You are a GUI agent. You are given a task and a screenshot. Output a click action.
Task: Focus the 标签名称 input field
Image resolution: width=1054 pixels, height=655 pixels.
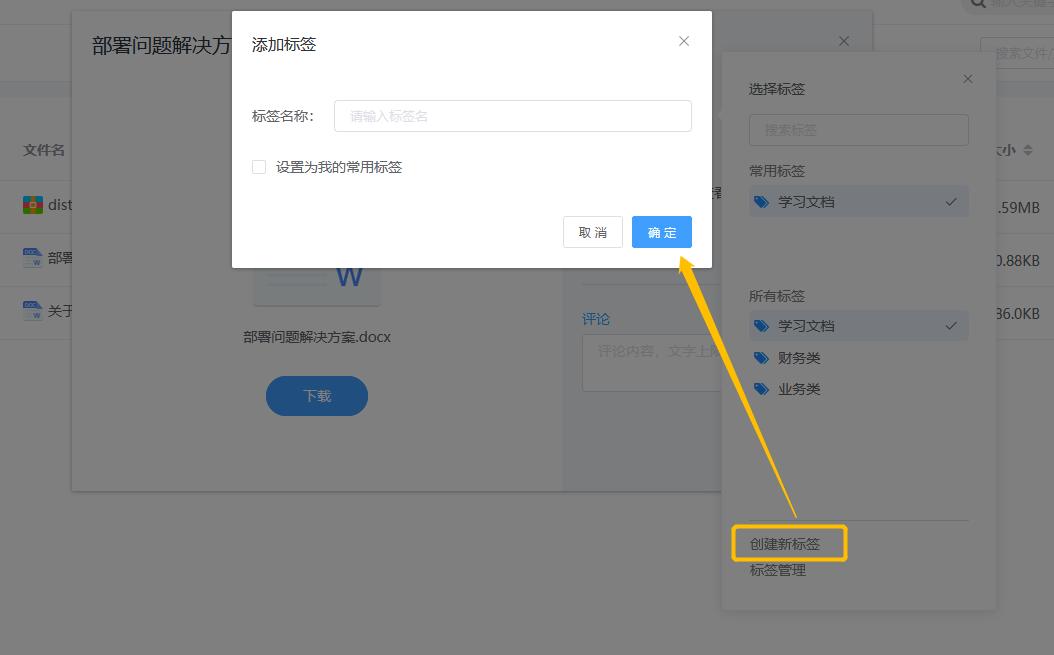click(513, 116)
